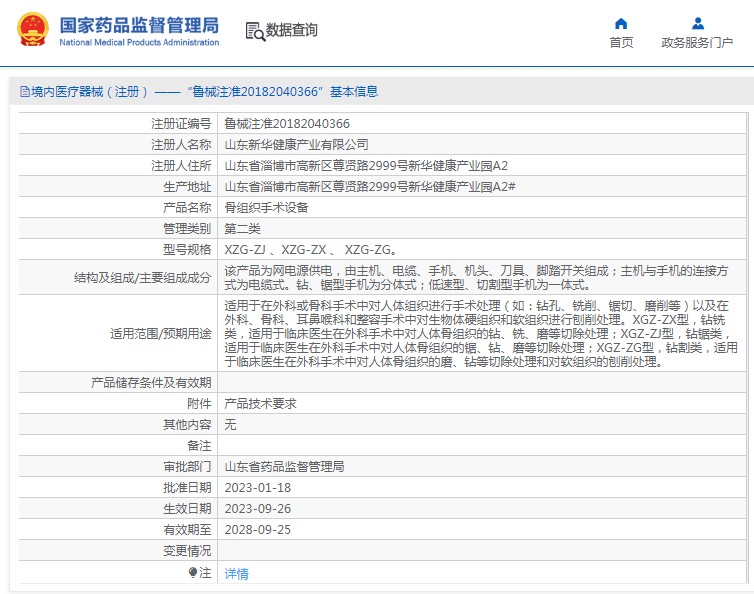Viewport: 754px width, 594px height.
Task: Open the government service portal person icon
Action: coord(698,23)
